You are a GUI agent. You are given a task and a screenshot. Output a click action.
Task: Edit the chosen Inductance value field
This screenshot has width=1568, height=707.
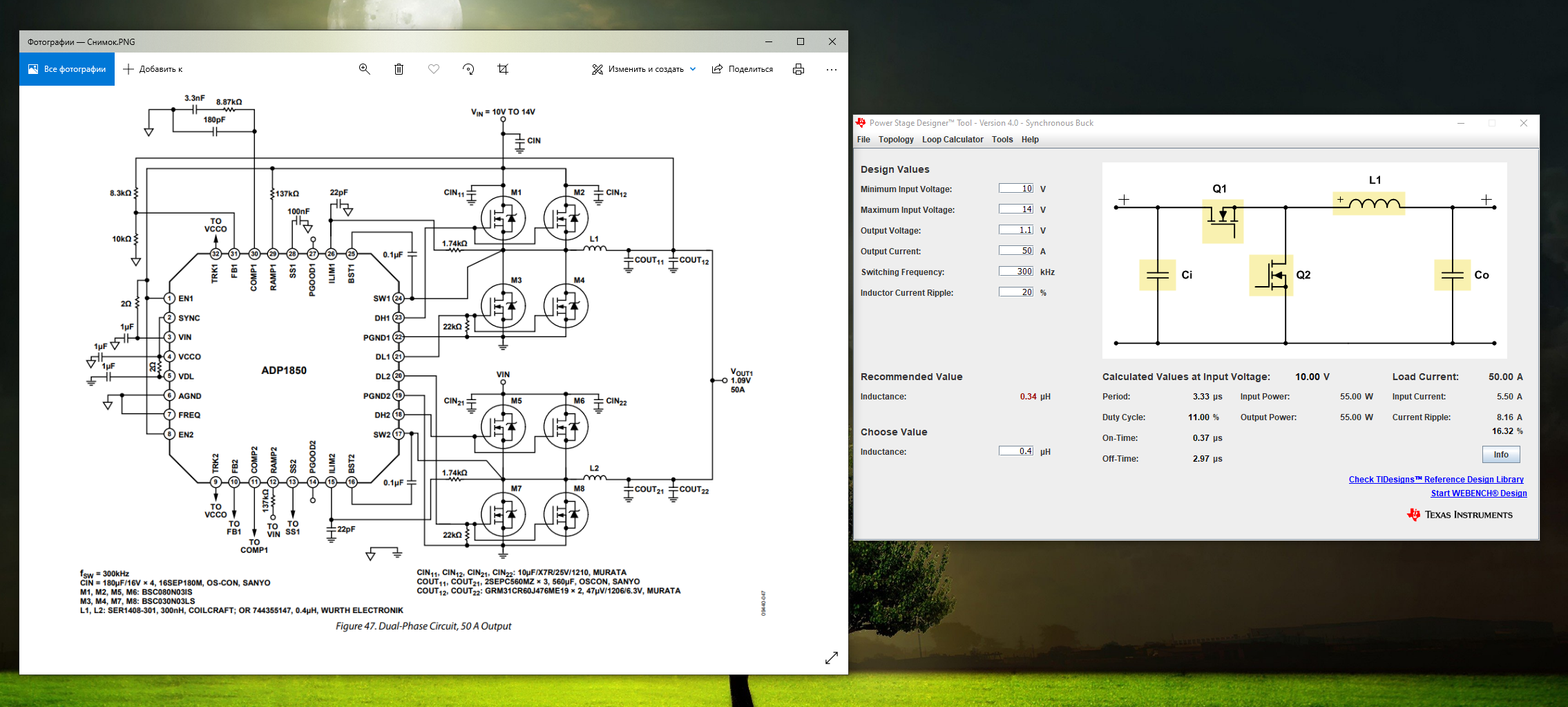[1016, 451]
